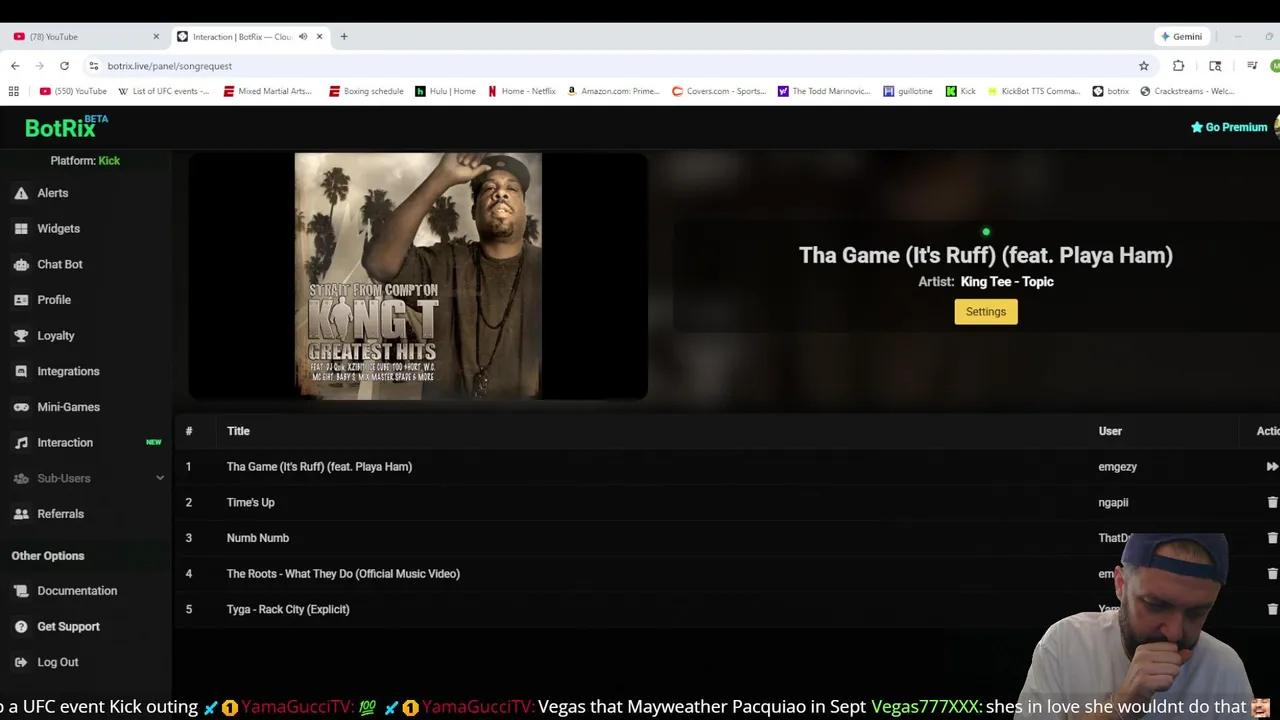The image size is (1280, 720).
Task: Open Covers.com Sports bookmark
Action: click(x=719, y=91)
